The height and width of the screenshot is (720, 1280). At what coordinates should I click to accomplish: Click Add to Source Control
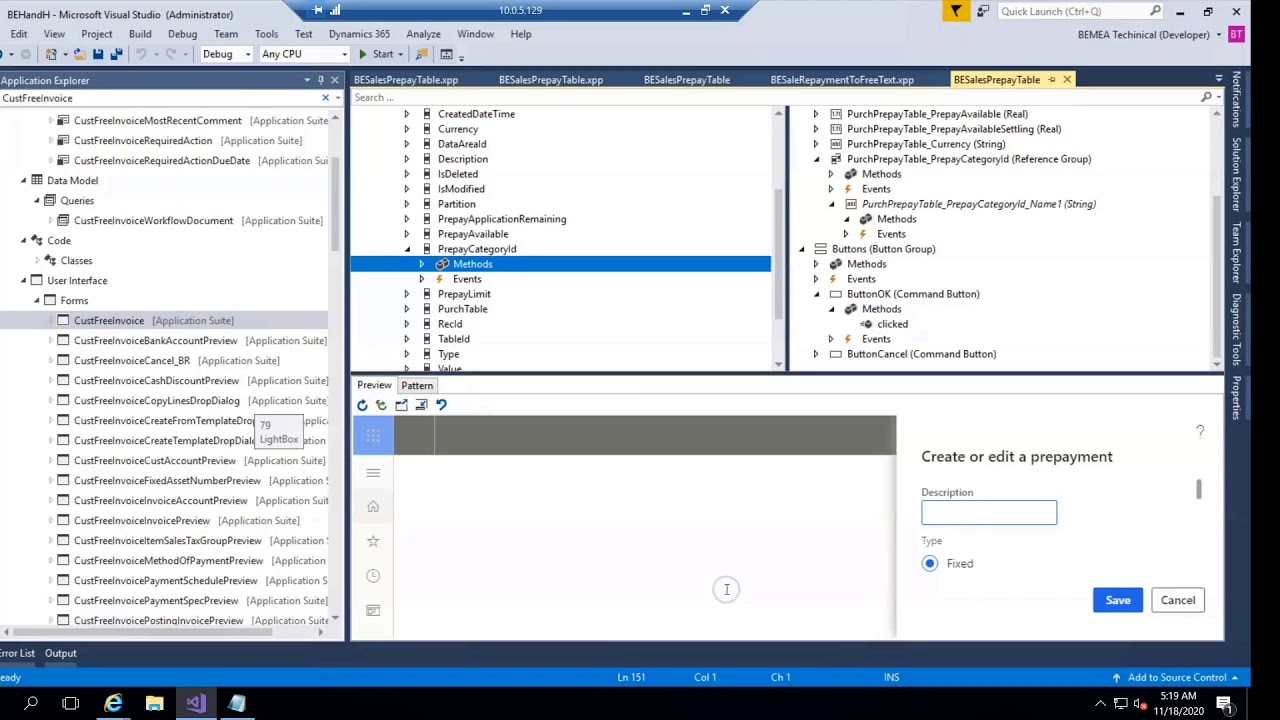point(1177,677)
